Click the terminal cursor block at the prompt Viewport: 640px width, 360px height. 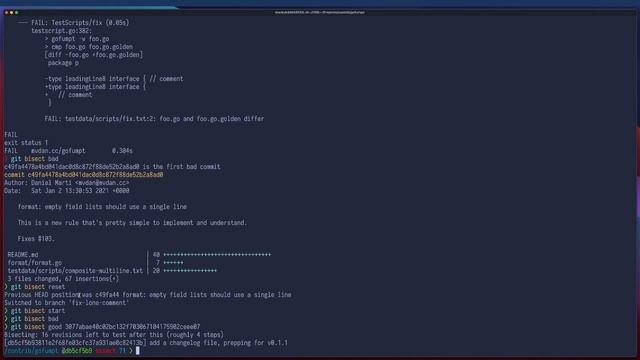point(138,351)
